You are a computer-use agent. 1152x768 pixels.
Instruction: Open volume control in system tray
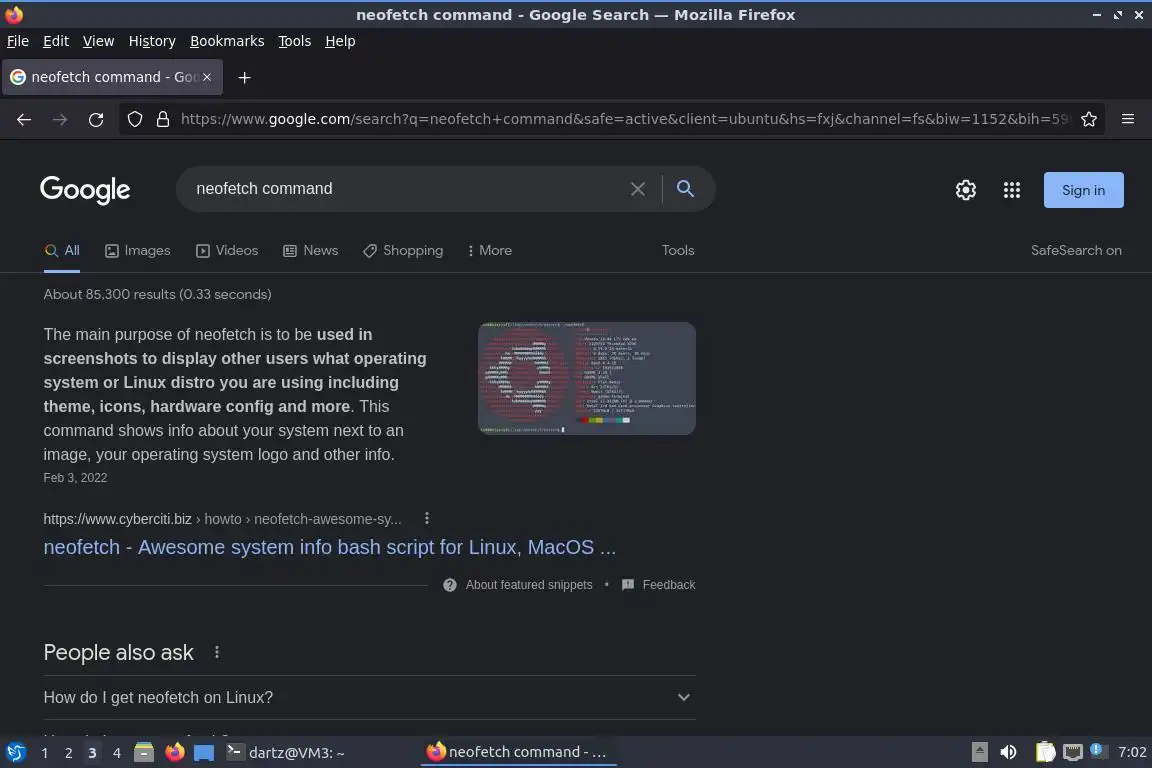click(1009, 752)
